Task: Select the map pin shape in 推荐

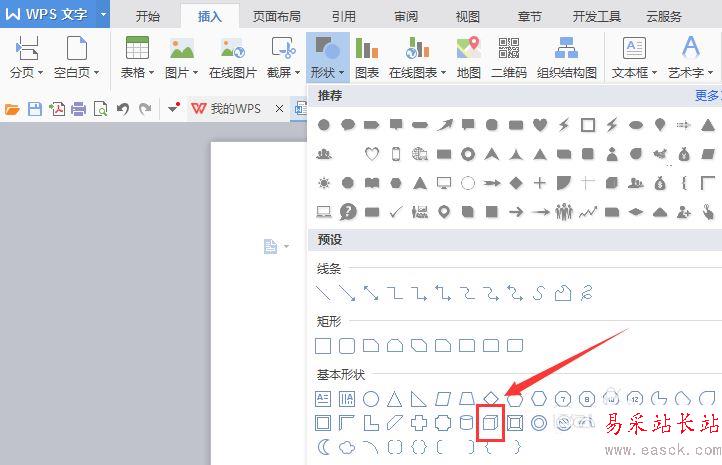Action: 444,212
